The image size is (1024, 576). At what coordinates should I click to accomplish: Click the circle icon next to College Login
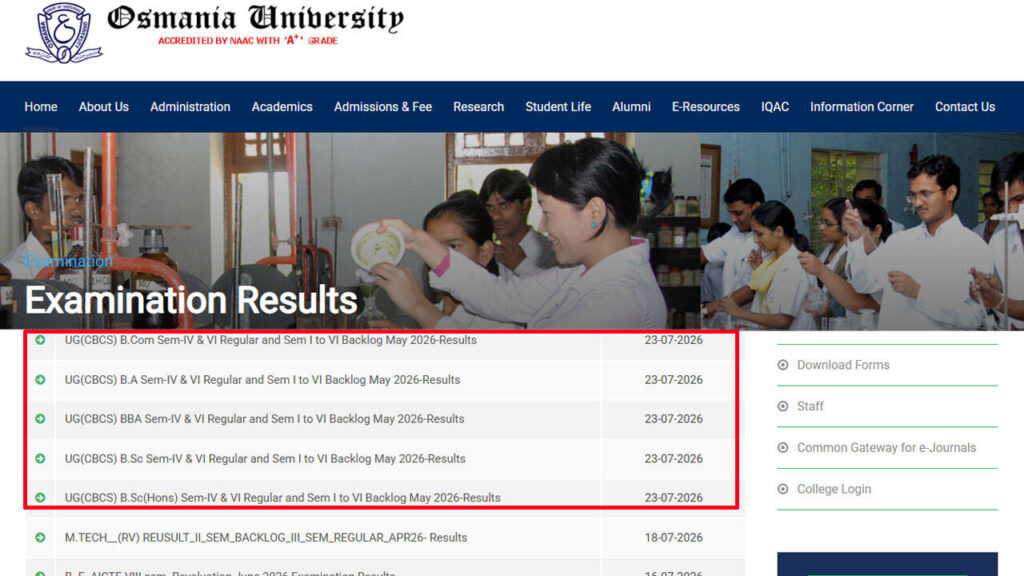[783, 489]
